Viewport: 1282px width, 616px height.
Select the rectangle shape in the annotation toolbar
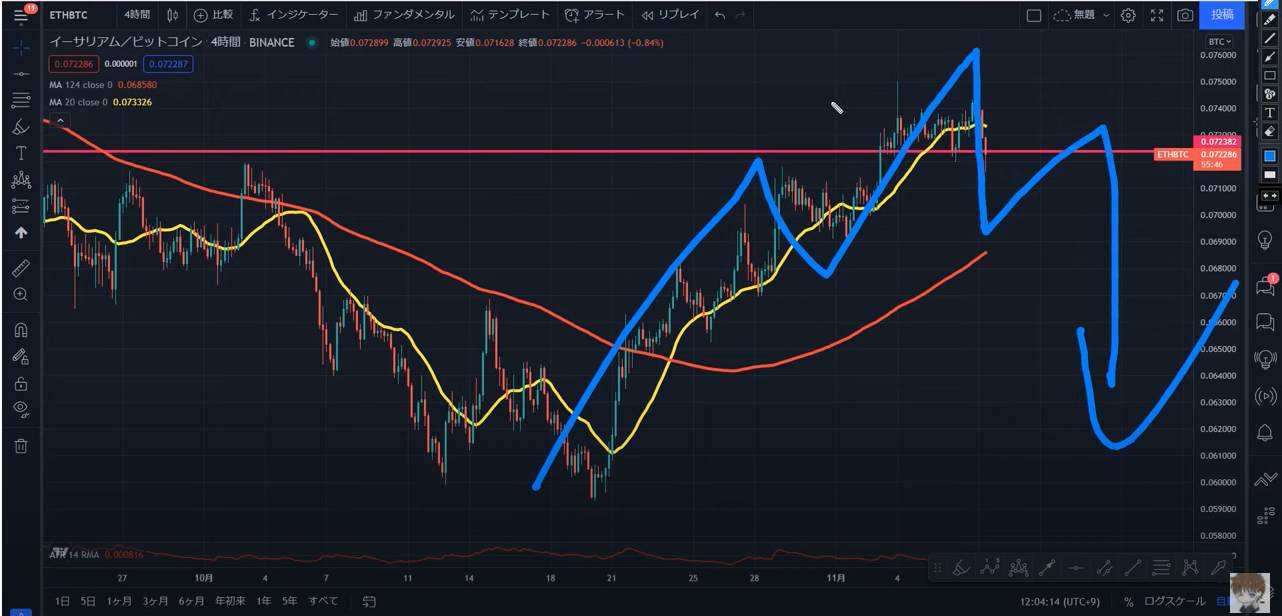click(1270, 75)
